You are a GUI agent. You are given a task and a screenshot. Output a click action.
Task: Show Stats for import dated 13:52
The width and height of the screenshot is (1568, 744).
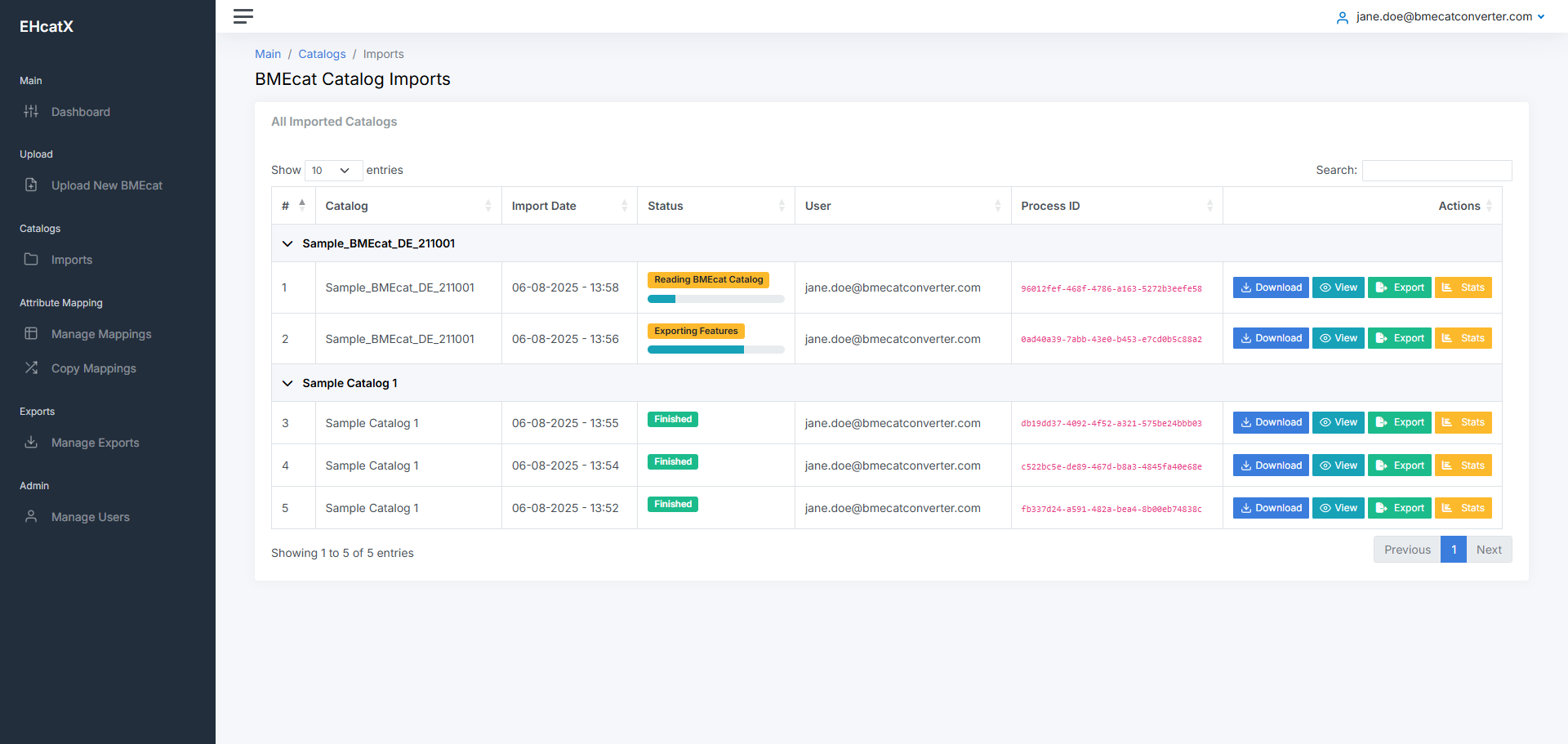coord(1463,508)
